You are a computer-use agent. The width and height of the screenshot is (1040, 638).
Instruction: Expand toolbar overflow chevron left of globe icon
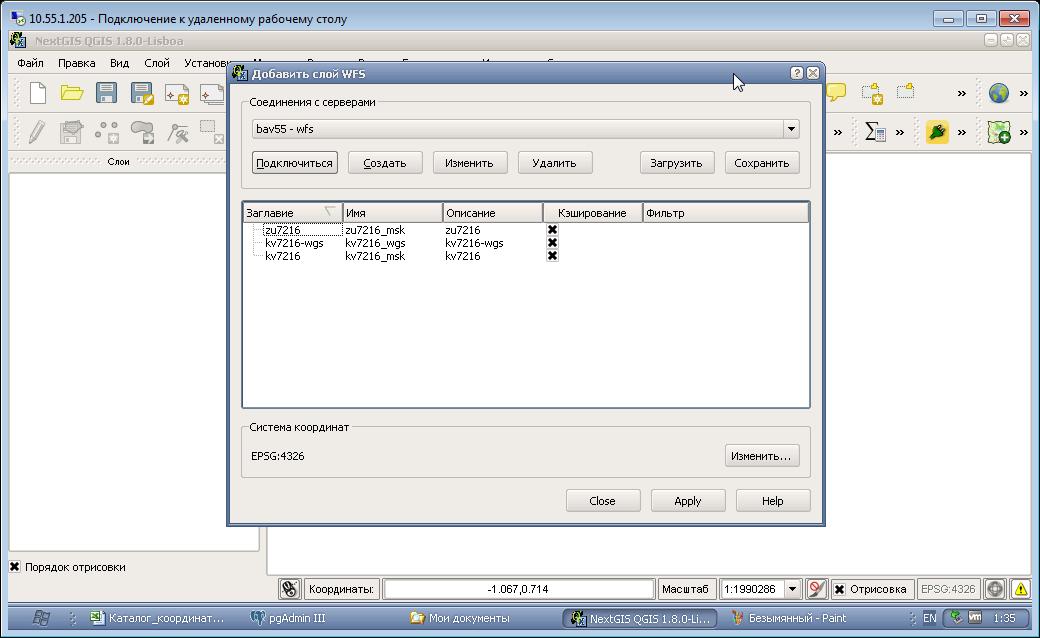tap(962, 94)
